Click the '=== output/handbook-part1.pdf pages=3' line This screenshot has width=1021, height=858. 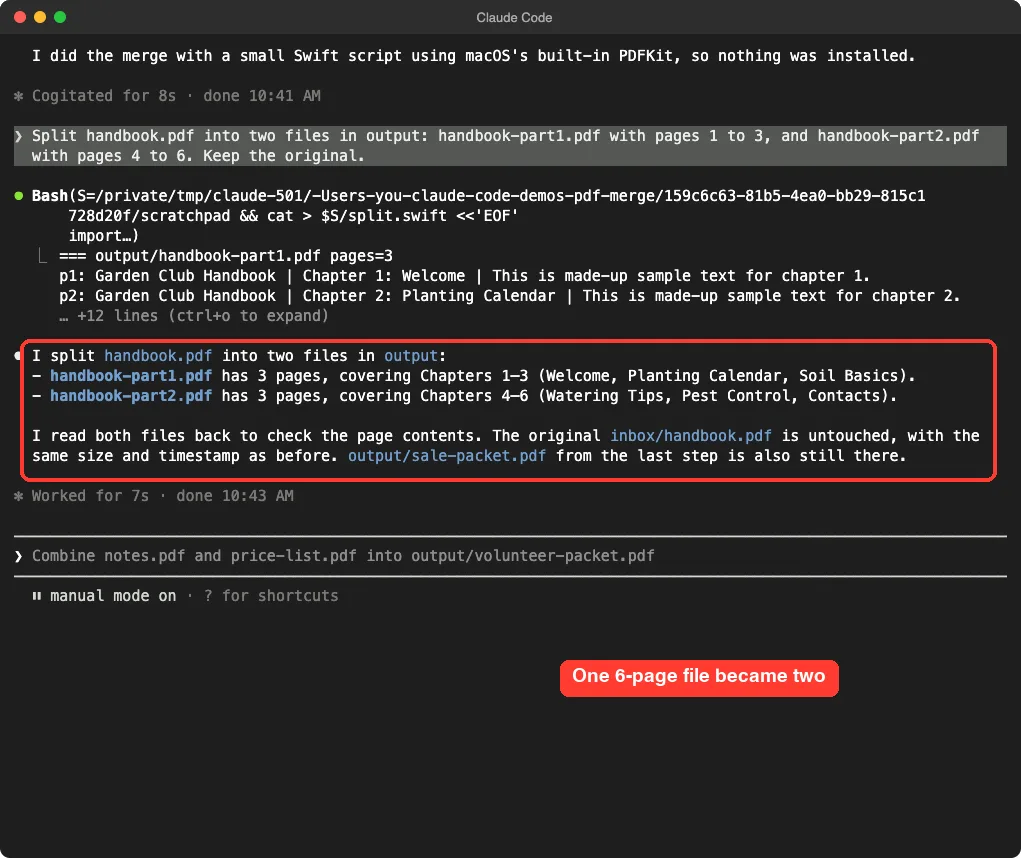click(225, 256)
